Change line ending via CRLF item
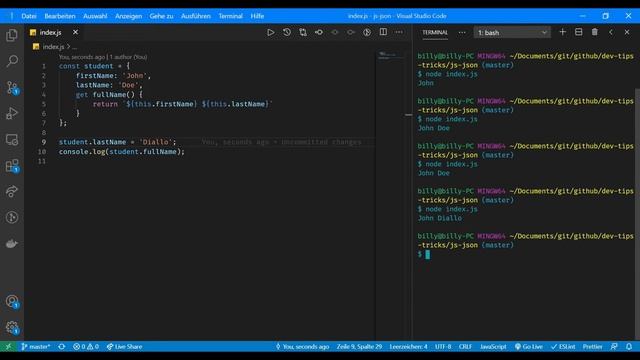Viewport: 640px width, 360px height. tap(465, 347)
